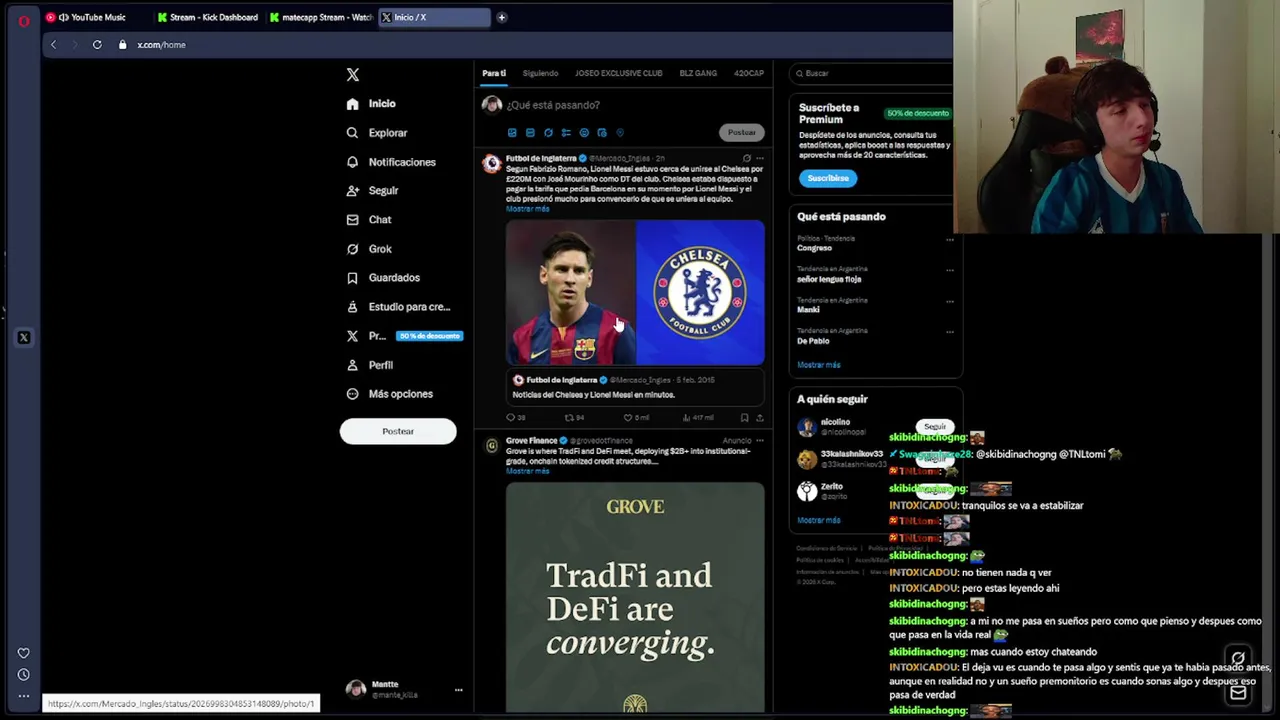The width and height of the screenshot is (1280, 720).
Task: Switch to the Para ti tab
Action: [494, 73]
